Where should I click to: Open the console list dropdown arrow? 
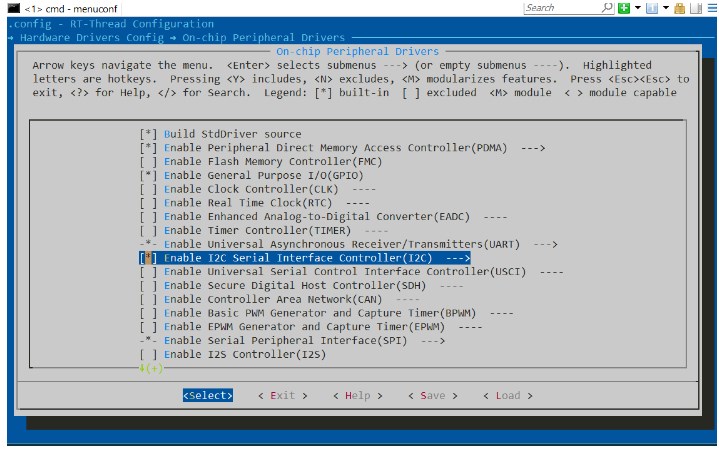coord(665,8)
